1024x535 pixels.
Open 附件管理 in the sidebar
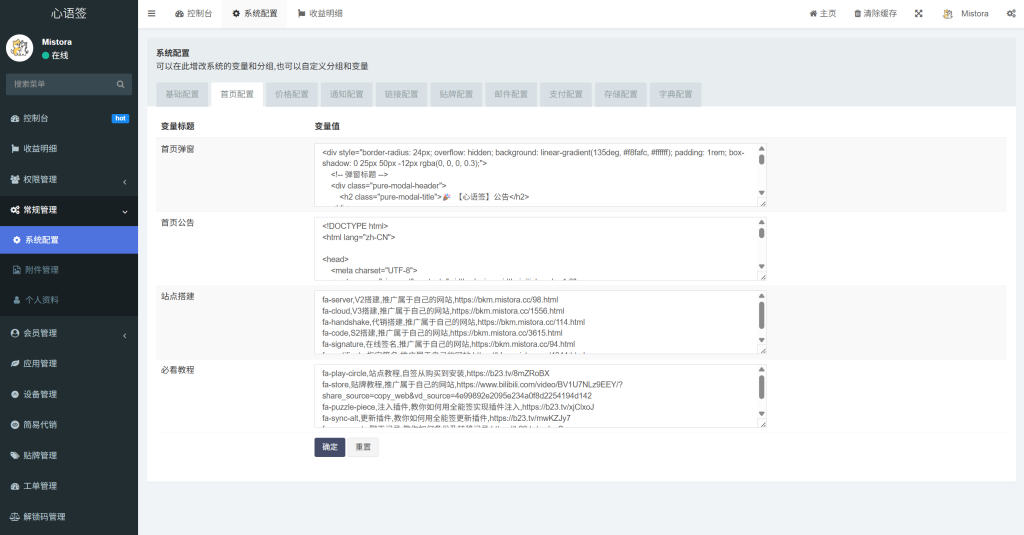tap(69, 270)
